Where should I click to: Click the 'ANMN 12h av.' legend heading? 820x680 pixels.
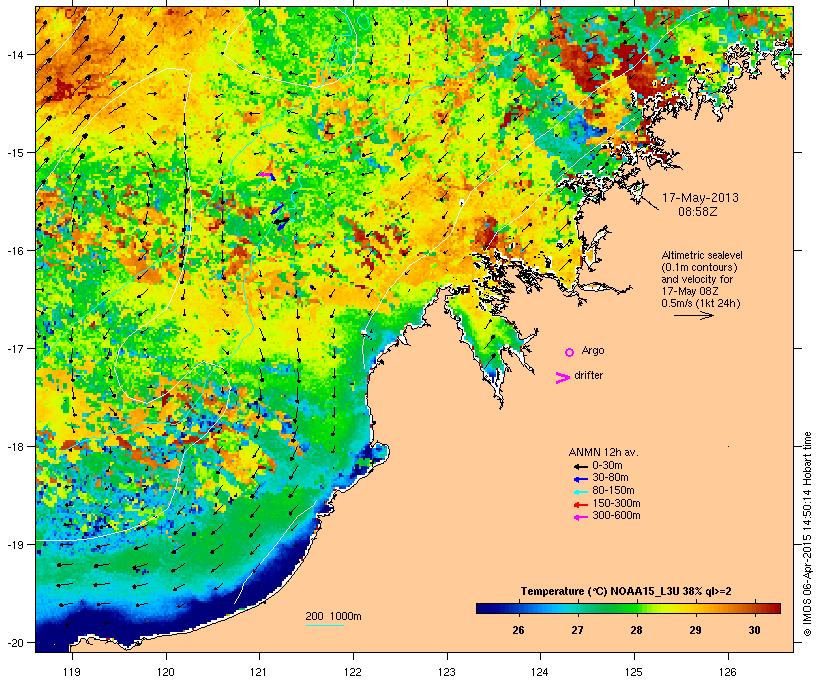pyautogui.click(x=603, y=452)
